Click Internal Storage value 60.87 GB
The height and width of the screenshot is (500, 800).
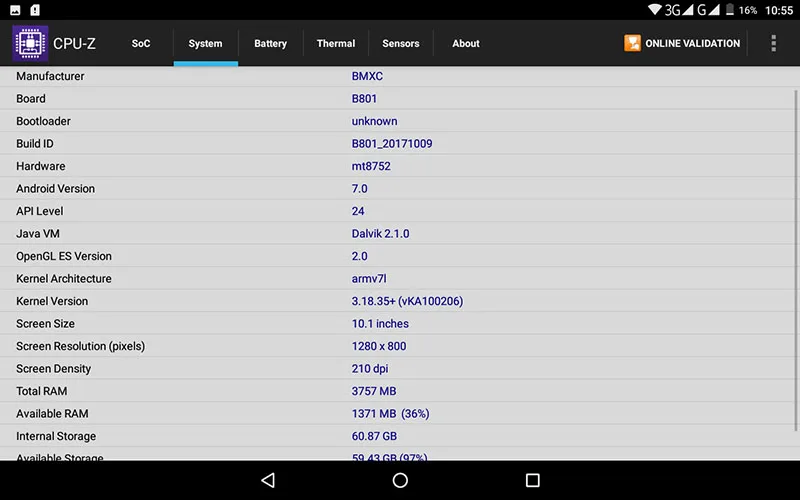374,436
